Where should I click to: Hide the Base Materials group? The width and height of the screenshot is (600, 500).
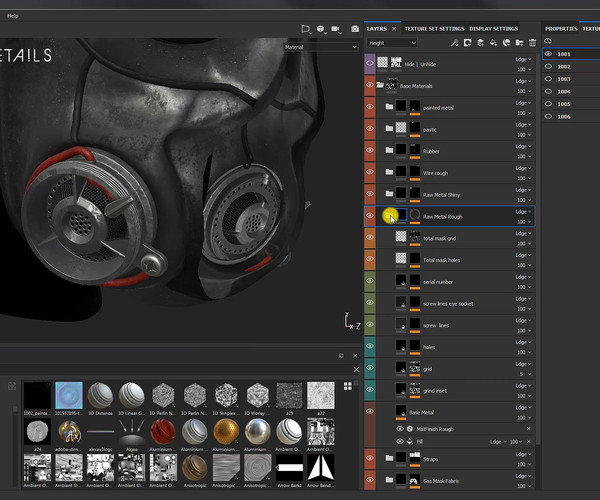[x=370, y=85]
